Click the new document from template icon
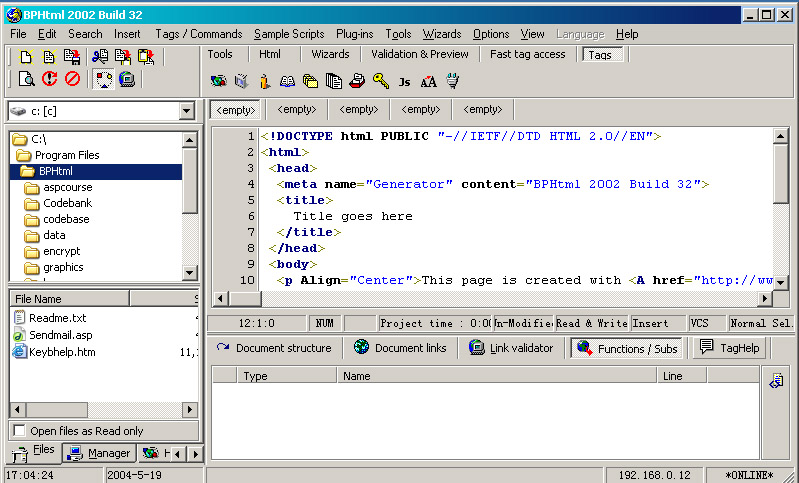The width and height of the screenshot is (799, 483). 49,57
